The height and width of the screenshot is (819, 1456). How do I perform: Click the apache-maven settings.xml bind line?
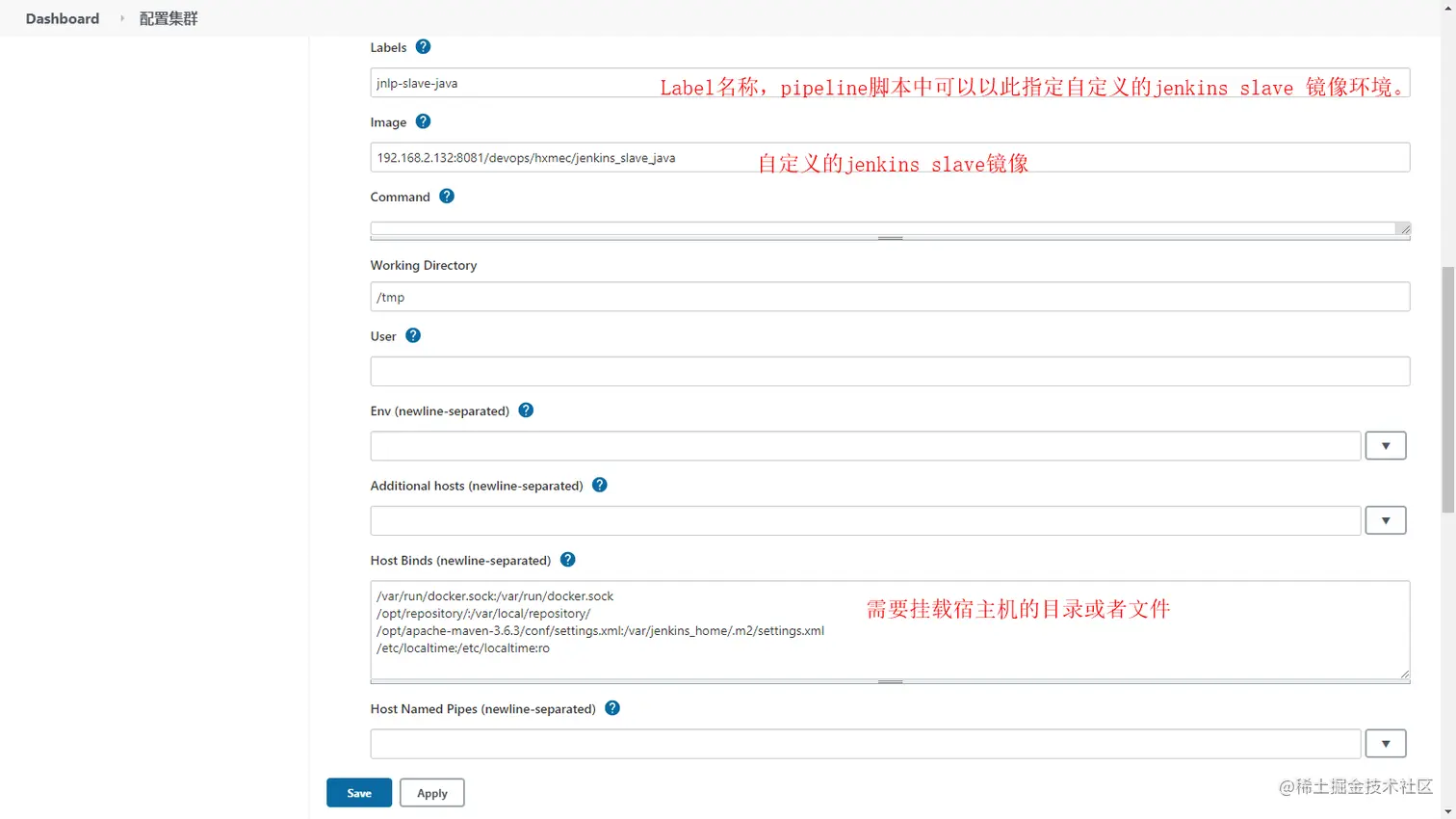600,631
